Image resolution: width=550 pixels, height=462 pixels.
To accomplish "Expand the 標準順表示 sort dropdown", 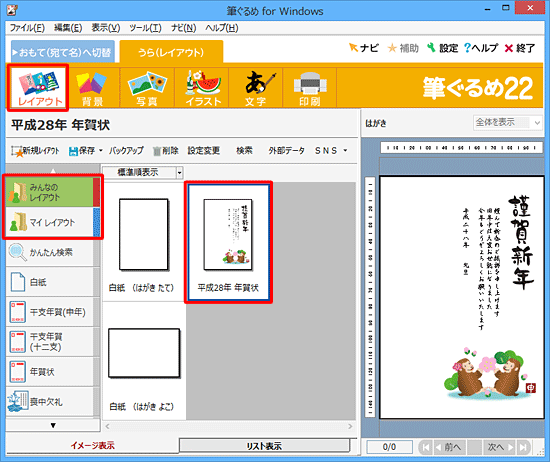I will pos(143,172).
